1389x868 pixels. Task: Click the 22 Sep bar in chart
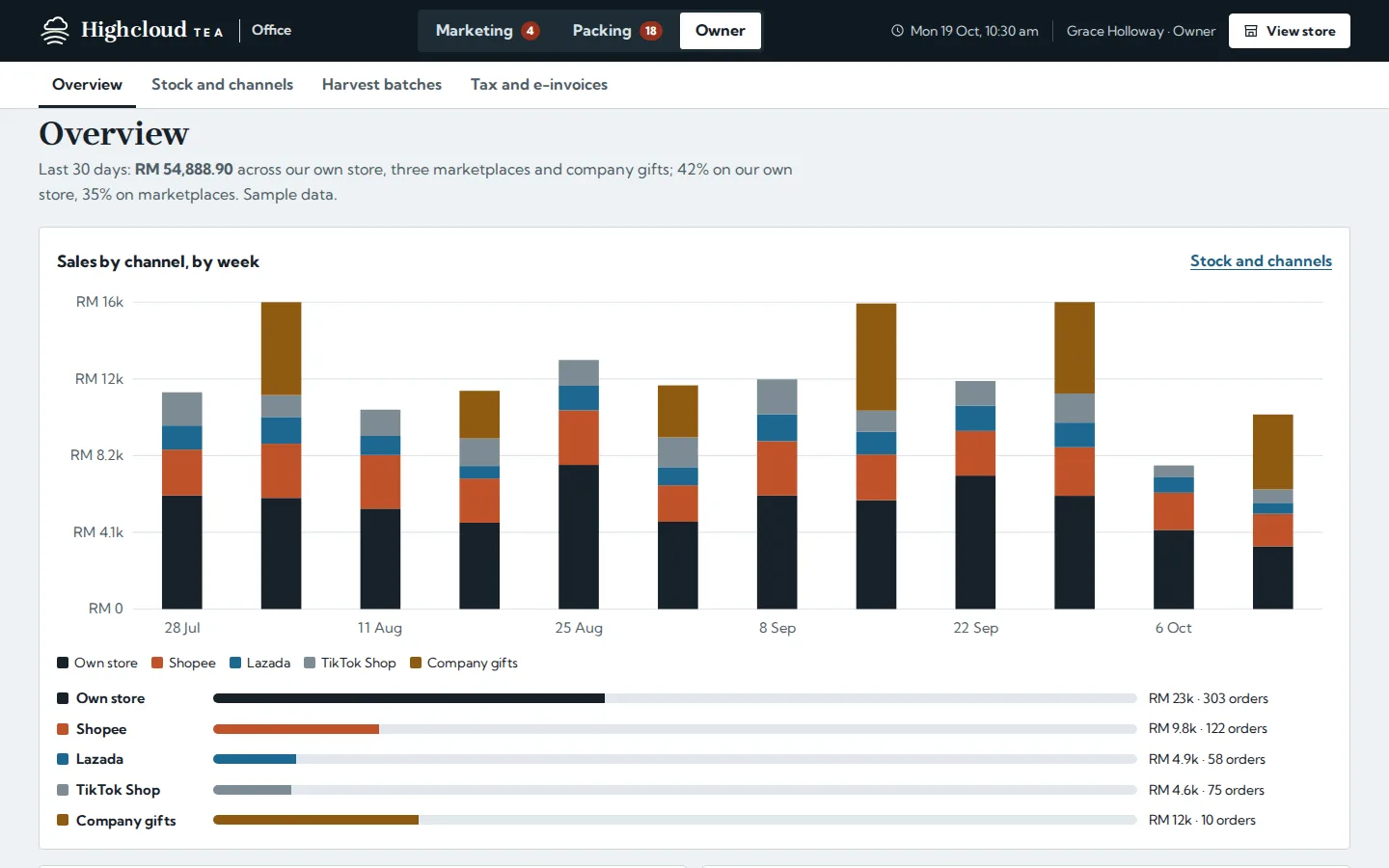[975, 495]
